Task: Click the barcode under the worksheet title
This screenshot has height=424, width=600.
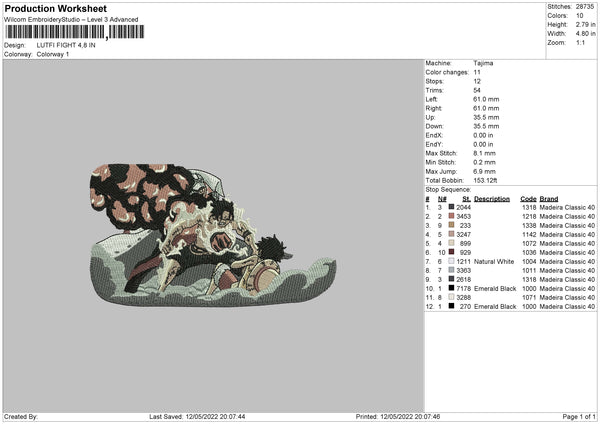Action: point(75,32)
